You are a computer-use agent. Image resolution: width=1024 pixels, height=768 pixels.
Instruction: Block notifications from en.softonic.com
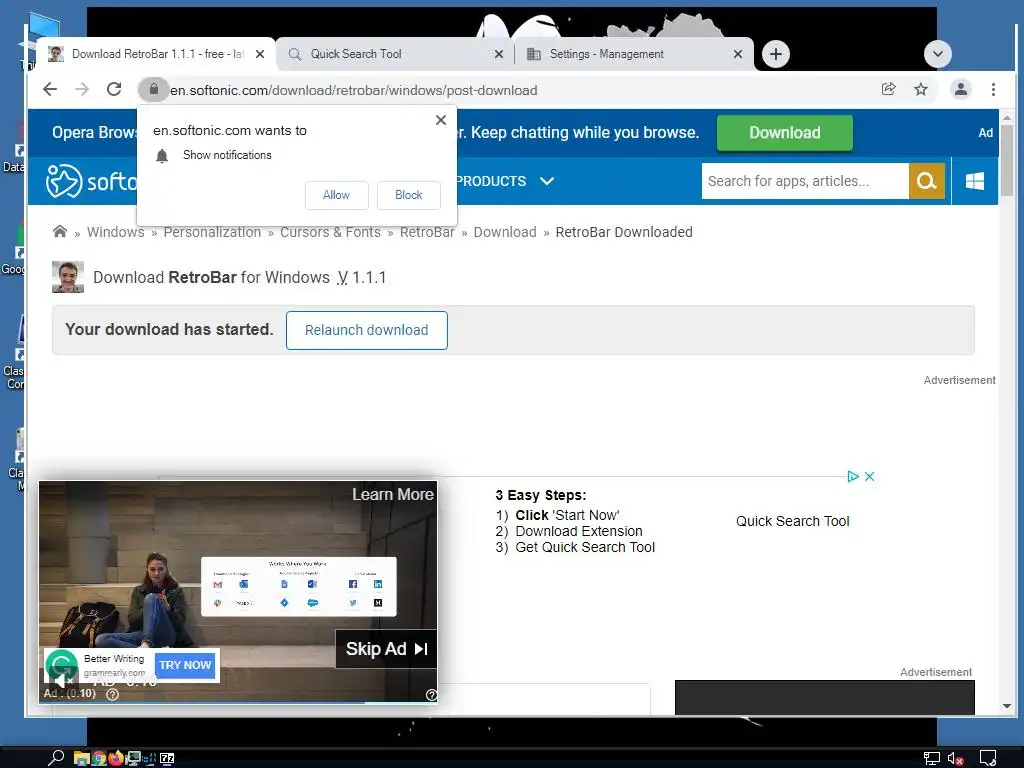pyautogui.click(x=408, y=195)
